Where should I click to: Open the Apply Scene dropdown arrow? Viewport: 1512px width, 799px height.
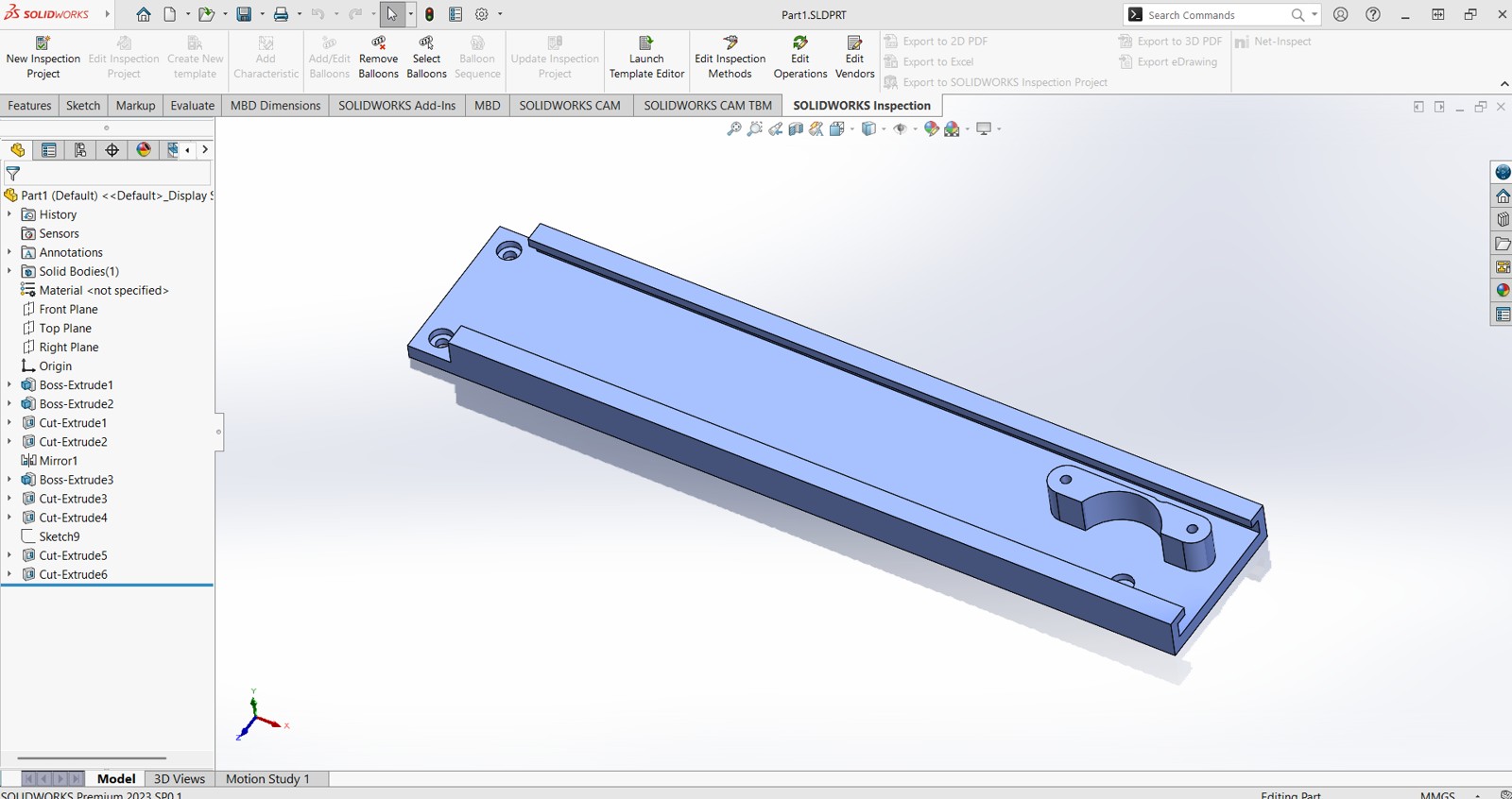coord(967,128)
